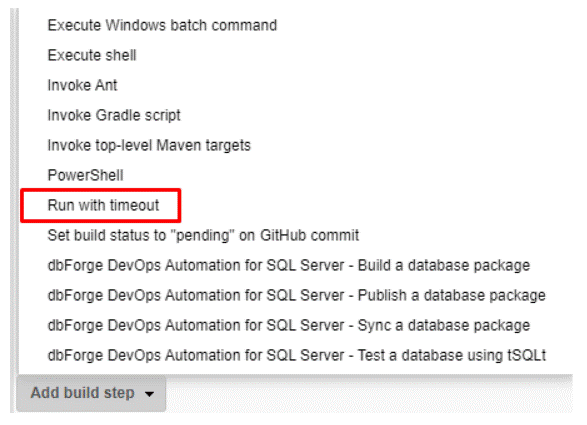
Task: Choose Invoke top-level Maven targets
Action: (149, 145)
